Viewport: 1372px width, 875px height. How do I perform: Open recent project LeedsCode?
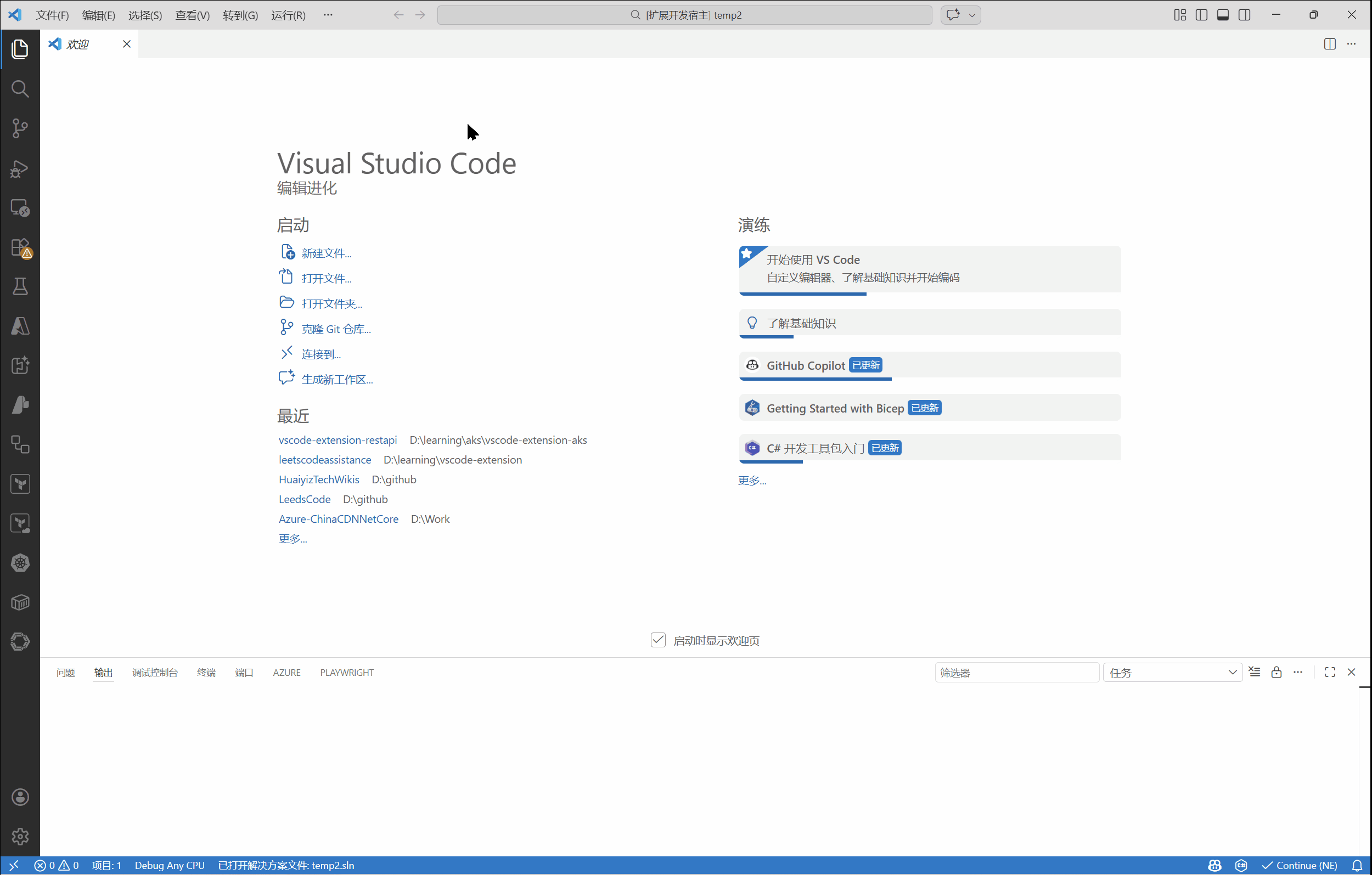[304, 499]
